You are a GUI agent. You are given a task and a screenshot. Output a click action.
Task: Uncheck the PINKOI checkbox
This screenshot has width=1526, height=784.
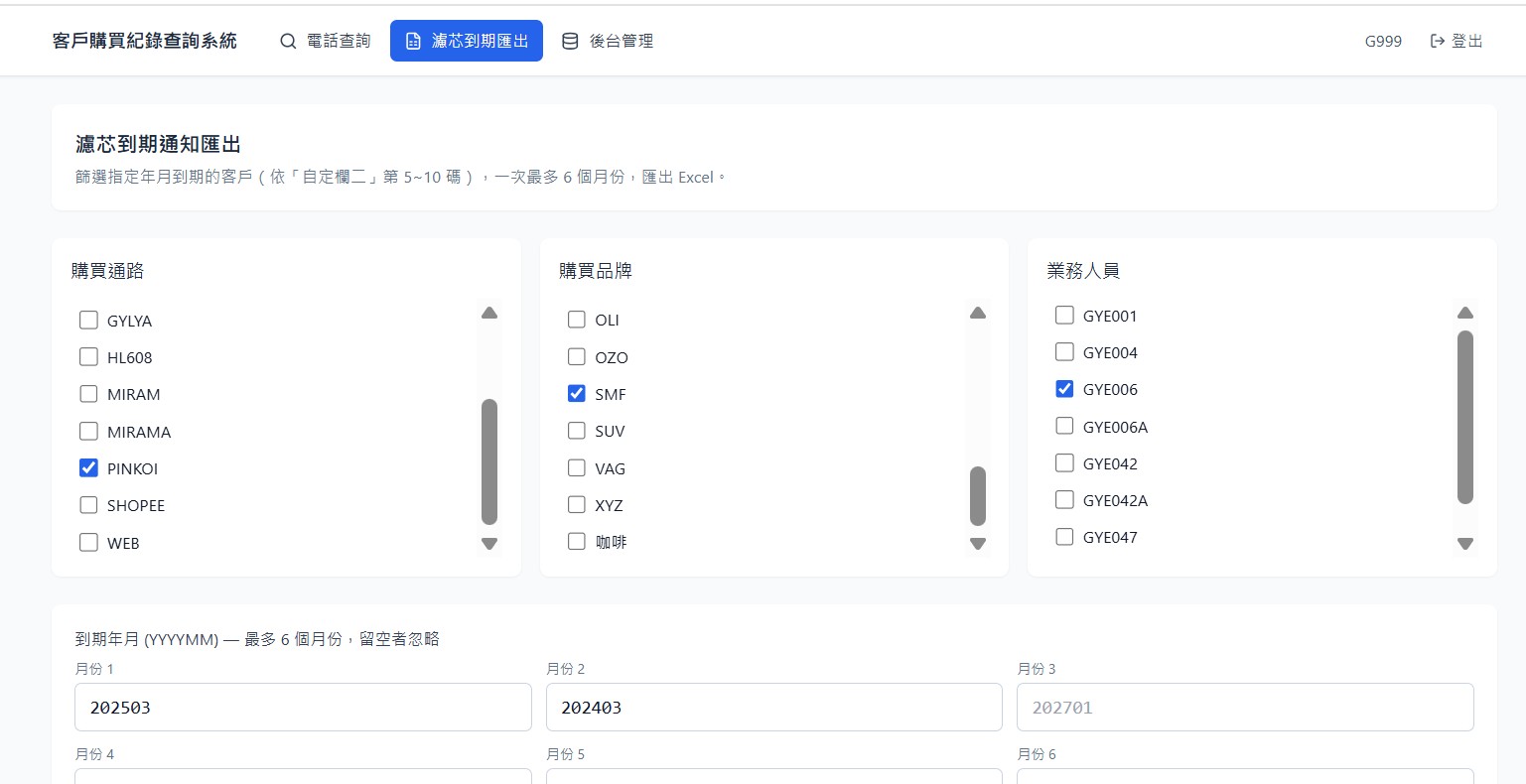click(x=88, y=467)
